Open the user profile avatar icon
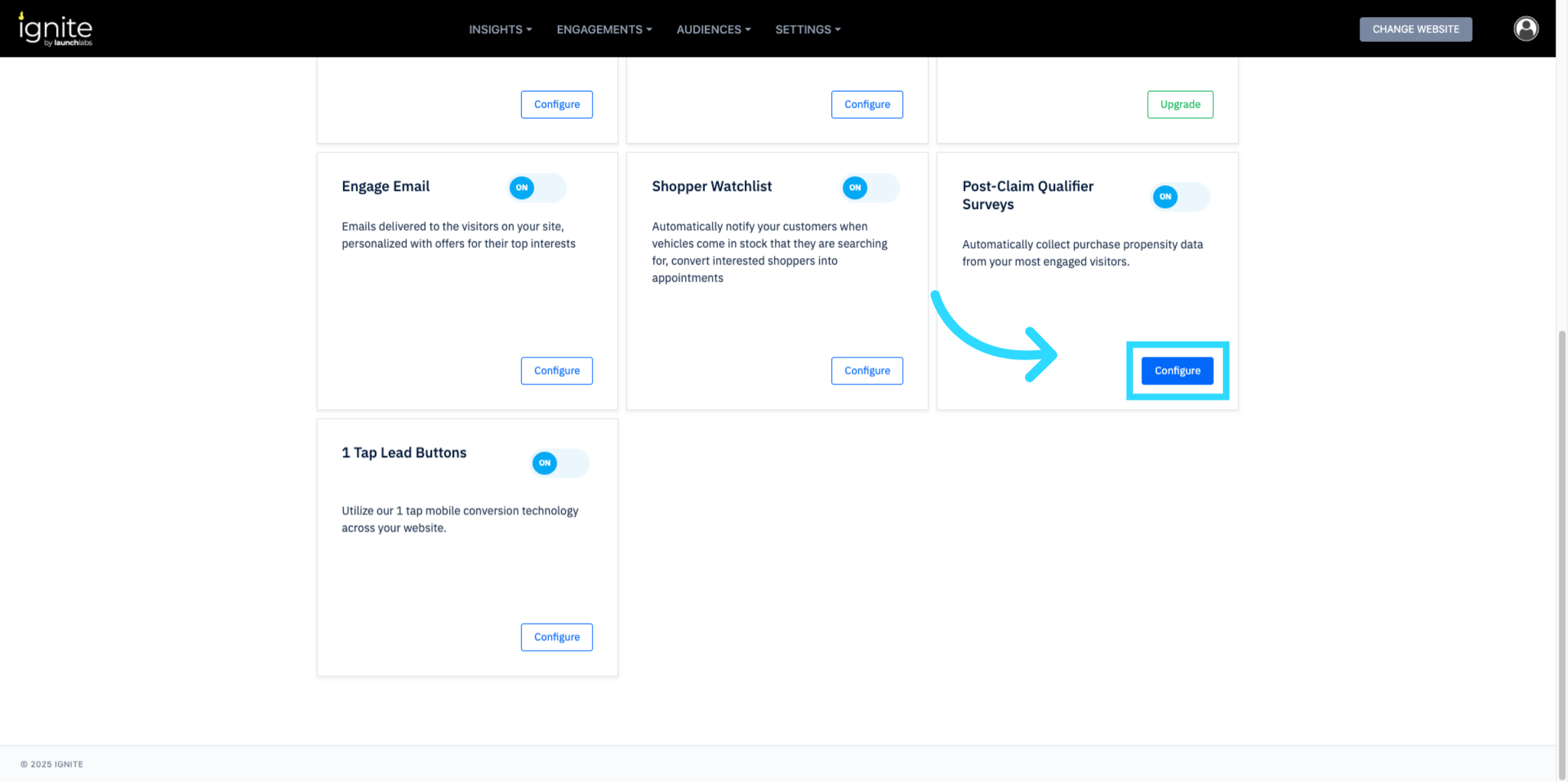The width and height of the screenshot is (1568, 782). click(x=1526, y=29)
